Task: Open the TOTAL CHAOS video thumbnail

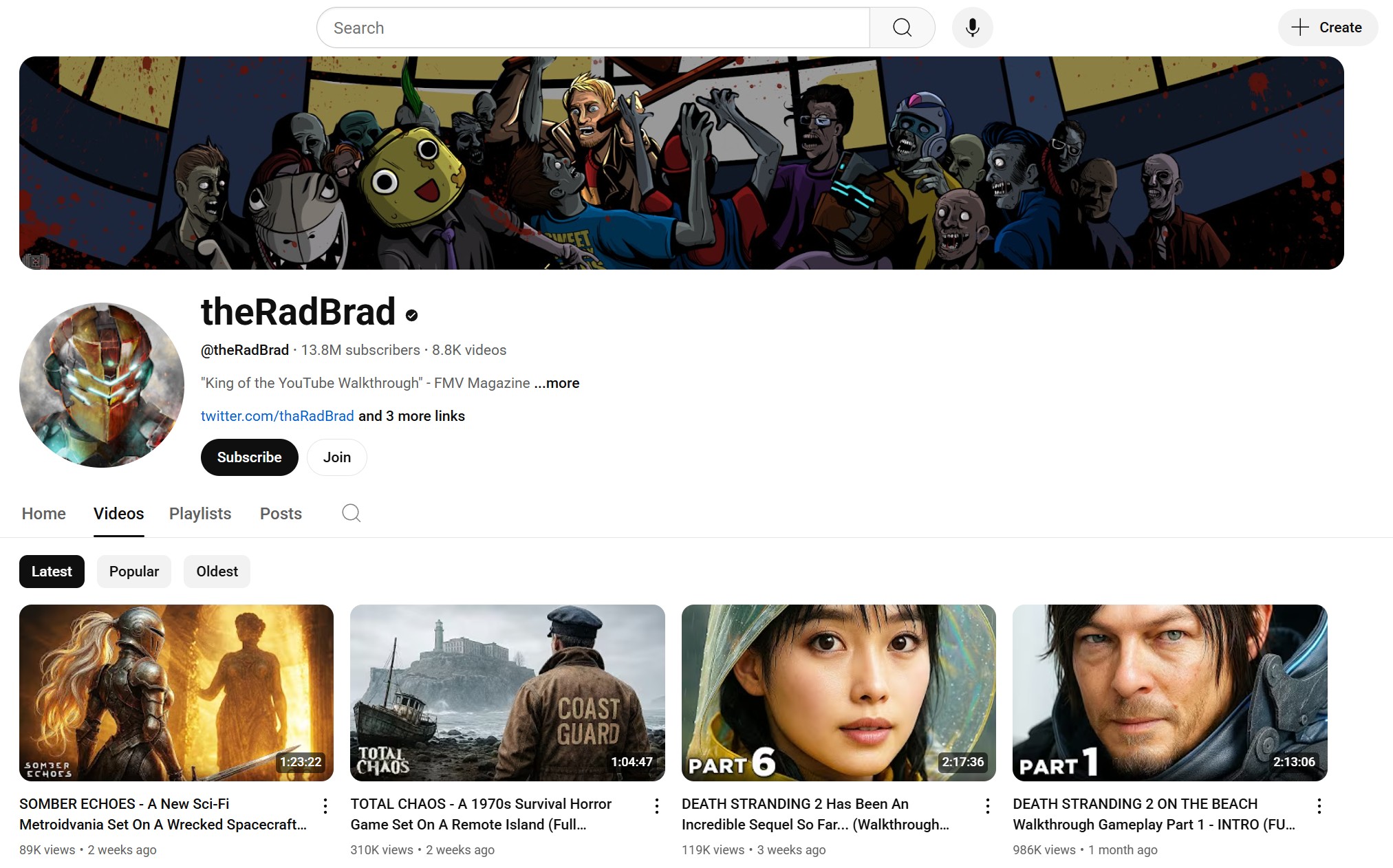Action: (x=507, y=692)
